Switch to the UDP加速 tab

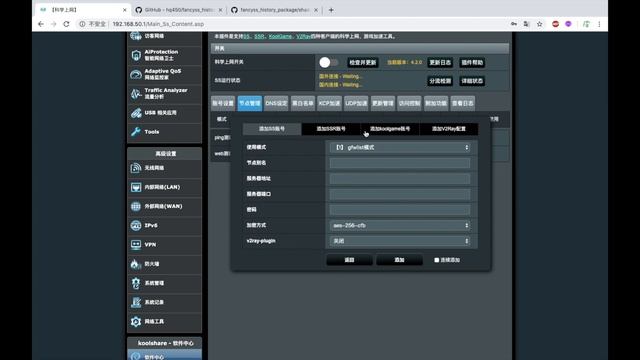[x=356, y=103]
